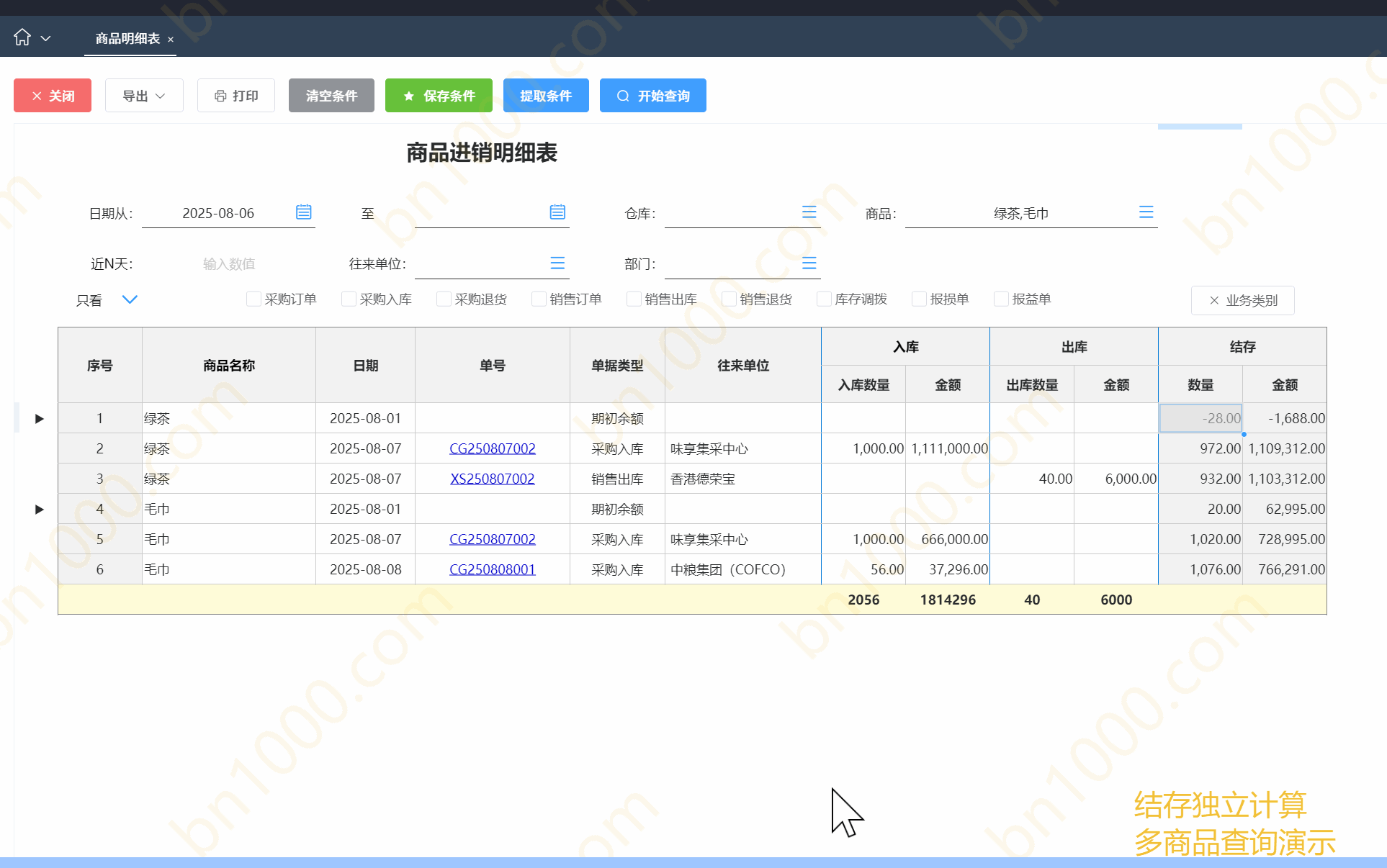The width and height of the screenshot is (1387, 868).
Task: Click the 香港德荣宝 cell
Action: click(743, 479)
